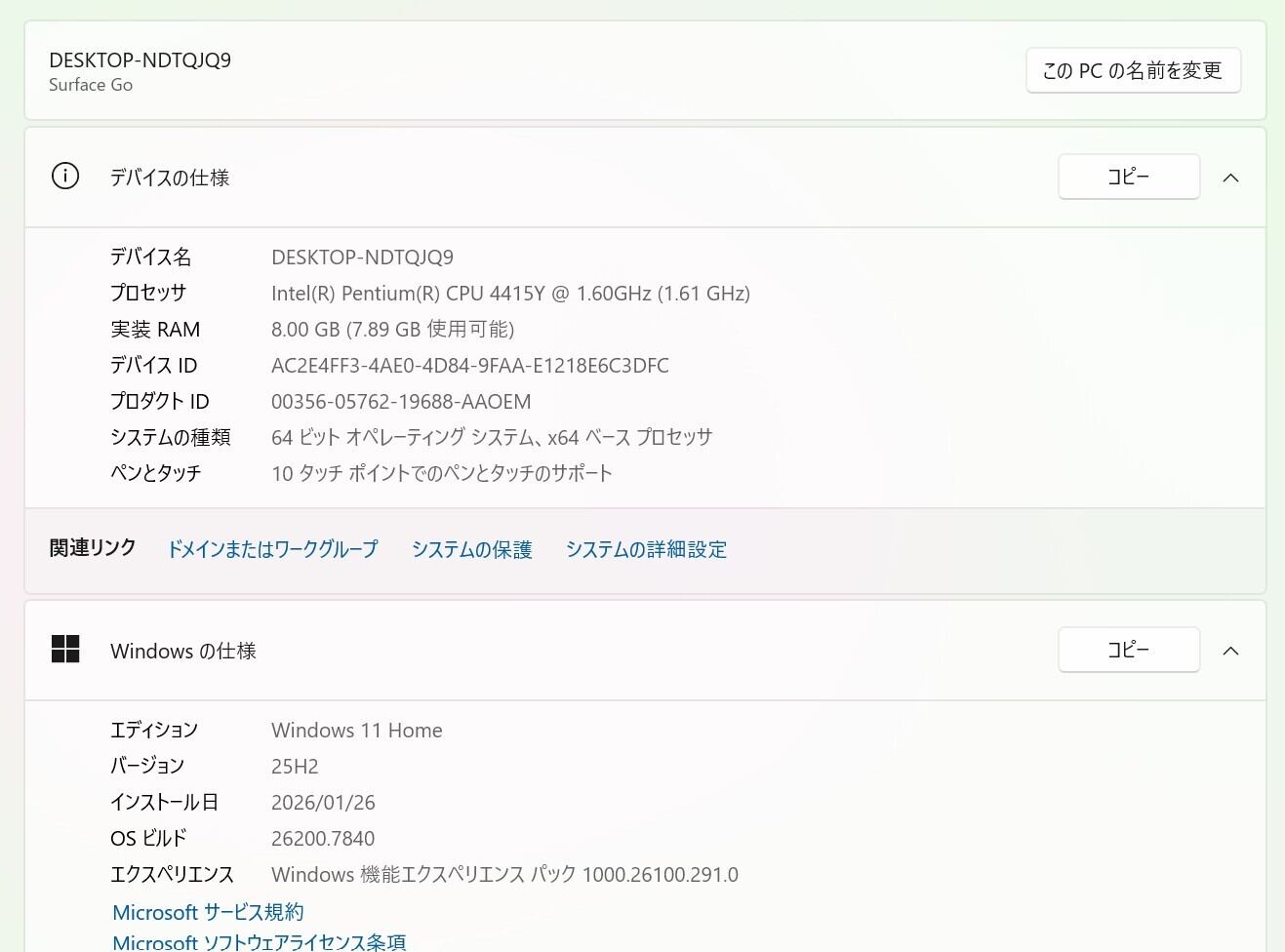The height and width of the screenshot is (952, 1285).
Task: Click the エクスペリエンス pack value
Action: point(504,875)
